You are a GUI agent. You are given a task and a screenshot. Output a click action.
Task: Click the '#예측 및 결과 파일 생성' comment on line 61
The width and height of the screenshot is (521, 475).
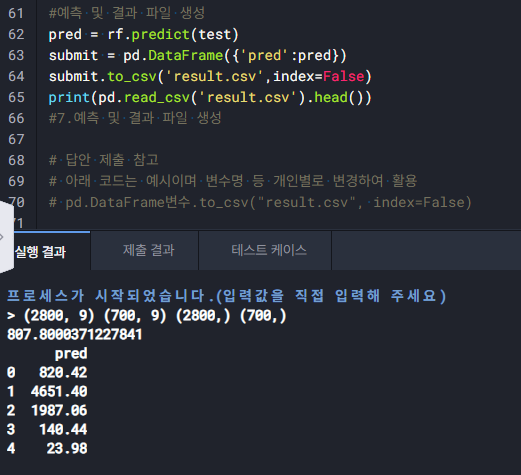tap(127, 13)
